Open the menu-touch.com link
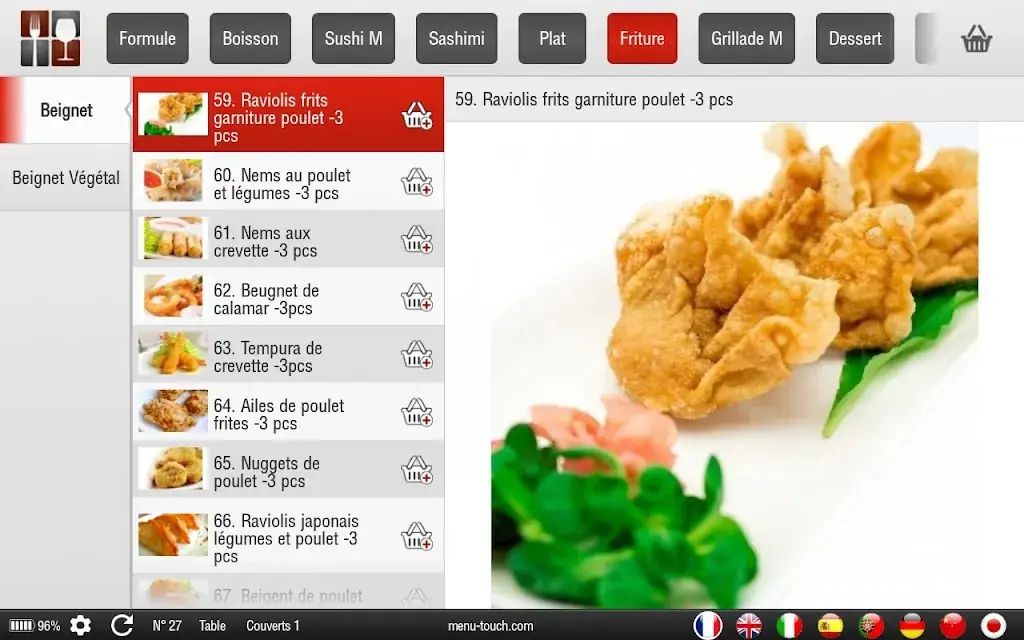1024x640 pixels. [x=490, y=626]
